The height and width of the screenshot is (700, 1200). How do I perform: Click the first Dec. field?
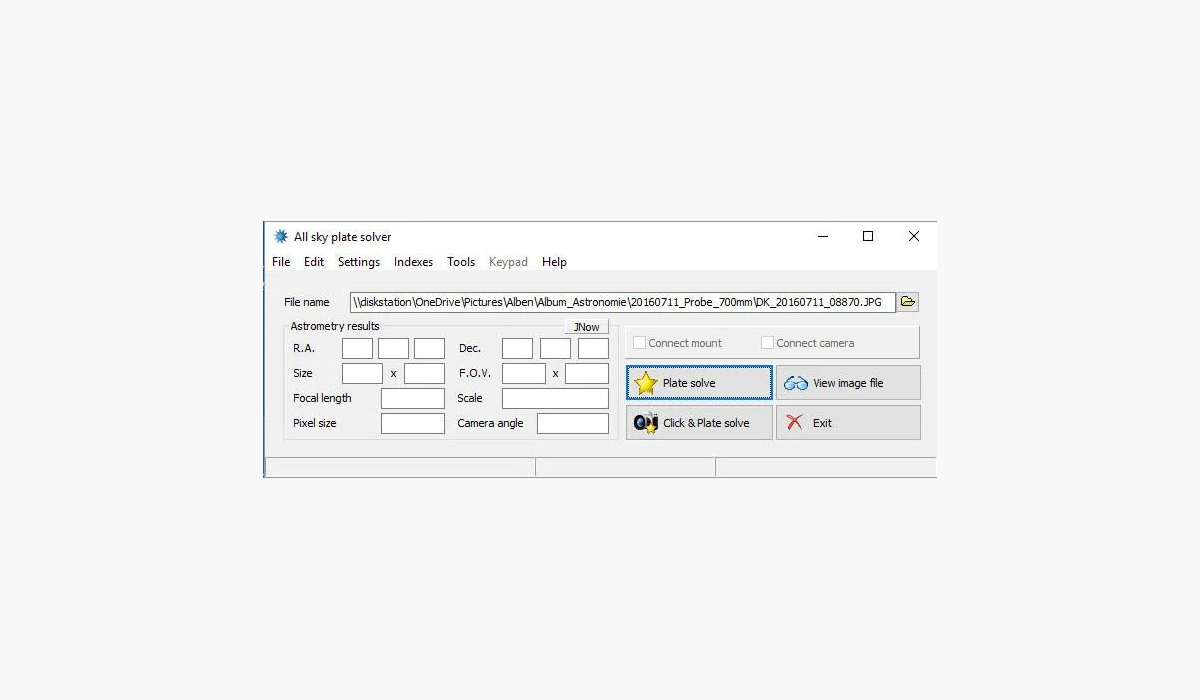tap(517, 348)
